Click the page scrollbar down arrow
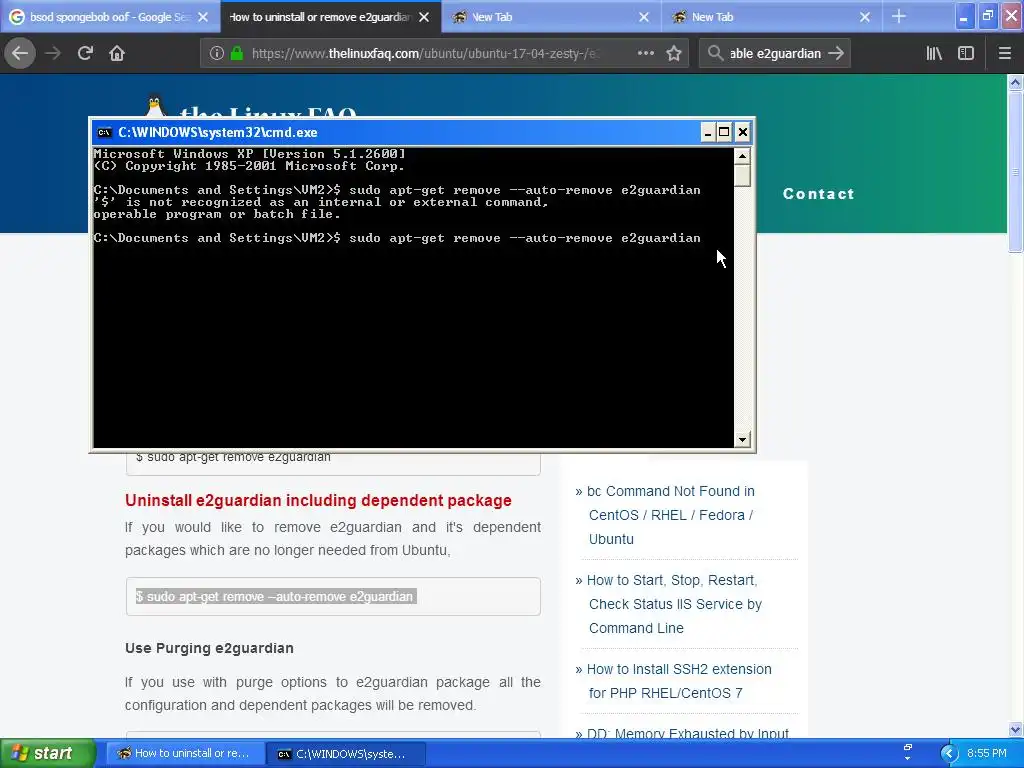The image size is (1024, 768). [x=1015, y=729]
